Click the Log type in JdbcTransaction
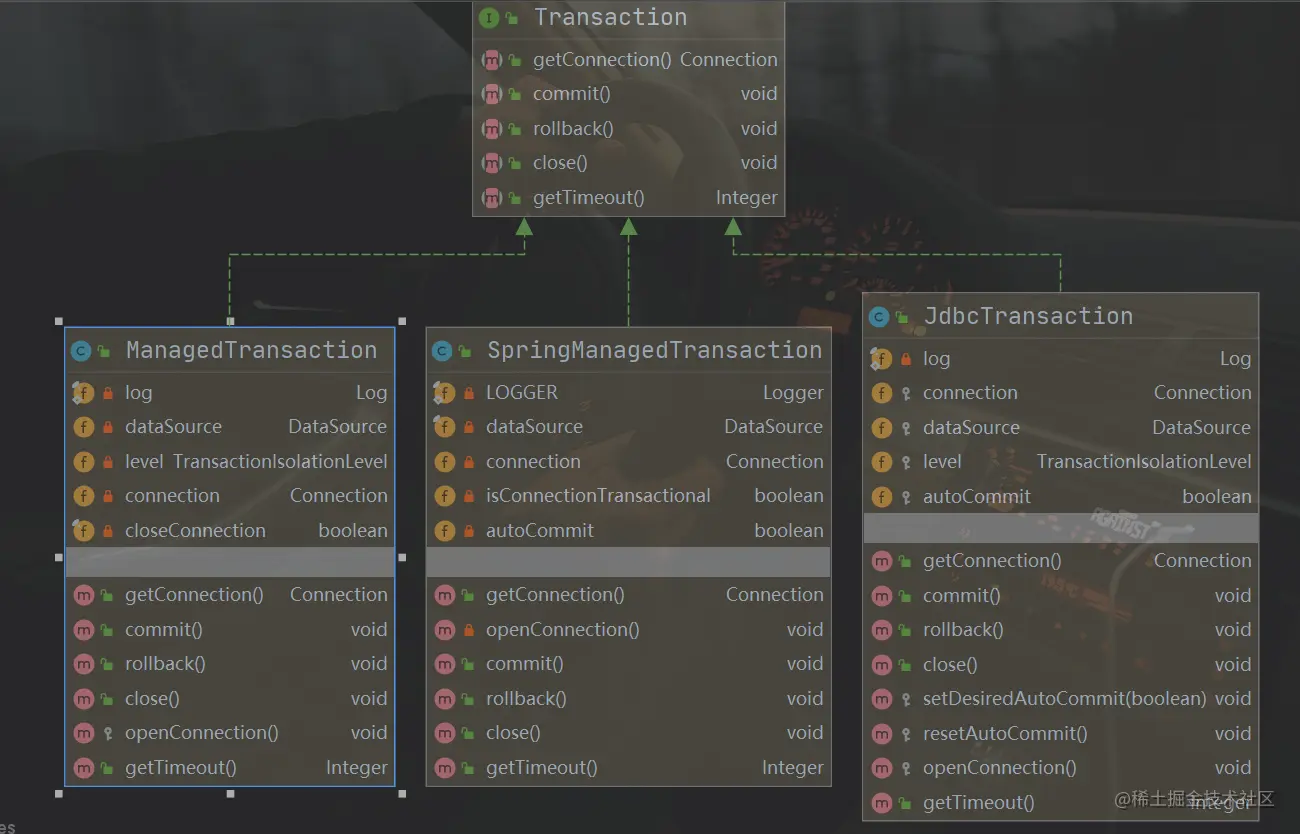 [1235, 359]
